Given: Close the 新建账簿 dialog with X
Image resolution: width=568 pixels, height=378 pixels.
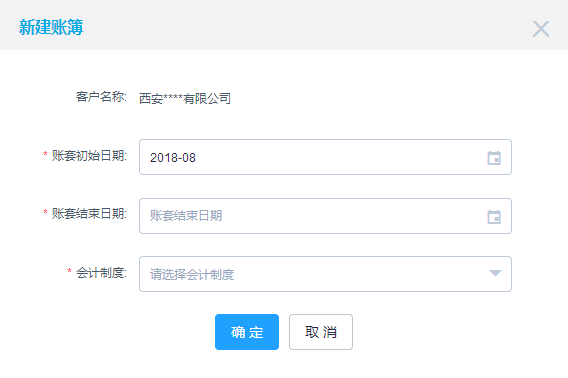Looking at the screenshot, I should pyautogui.click(x=541, y=29).
